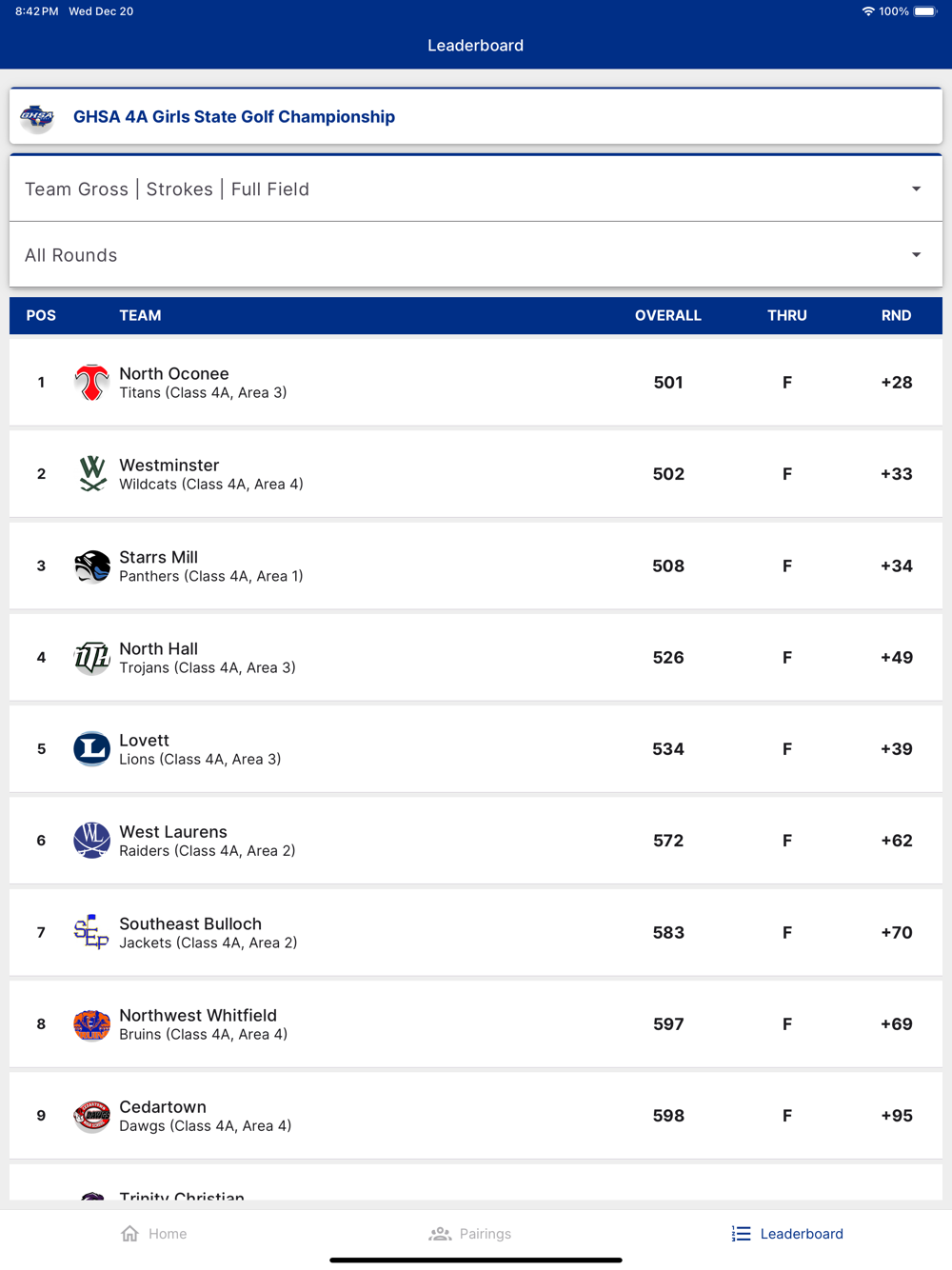952x1270 pixels.
Task: Click Westminster Wildcats W logo
Action: click(91, 474)
